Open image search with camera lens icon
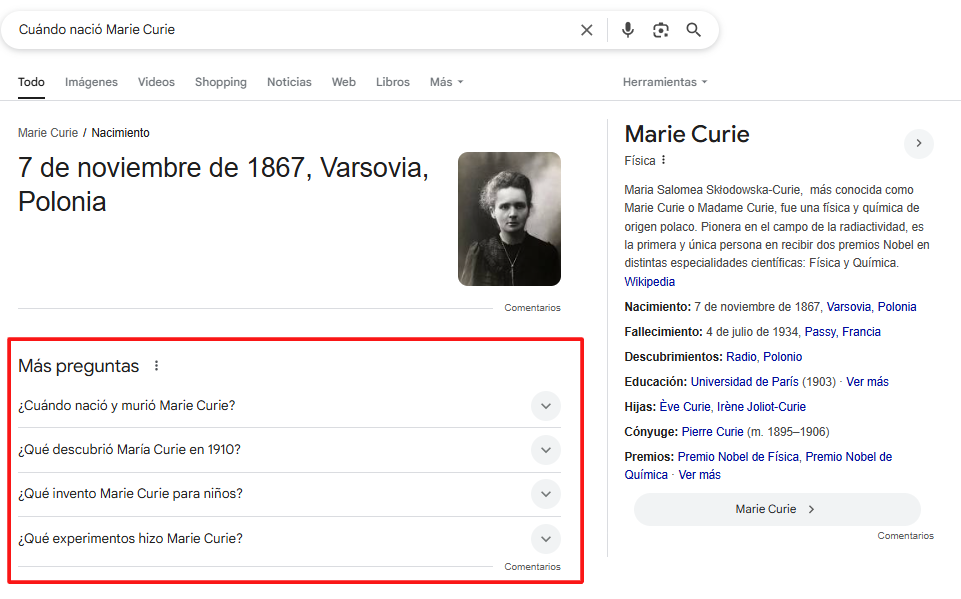This screenshot has width=961, height=599. tap(660, 30)
